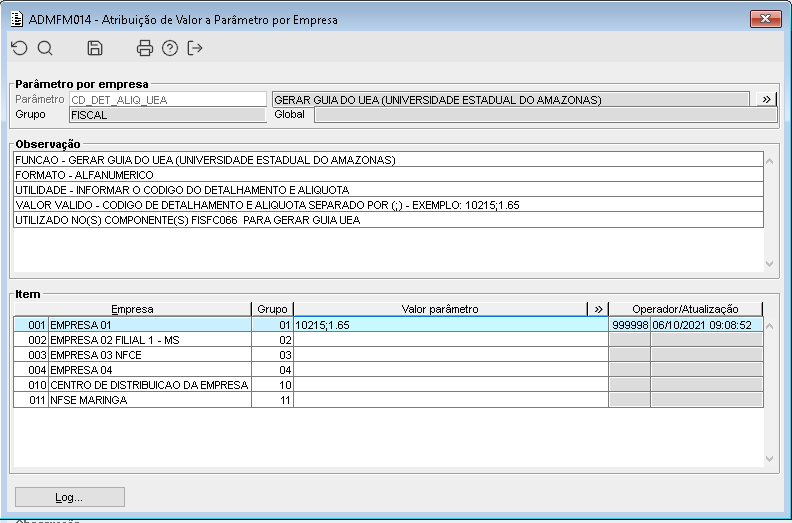Click the document icon in title bar
The width and height of the screenshot is (792, 523).
point(17,19)
